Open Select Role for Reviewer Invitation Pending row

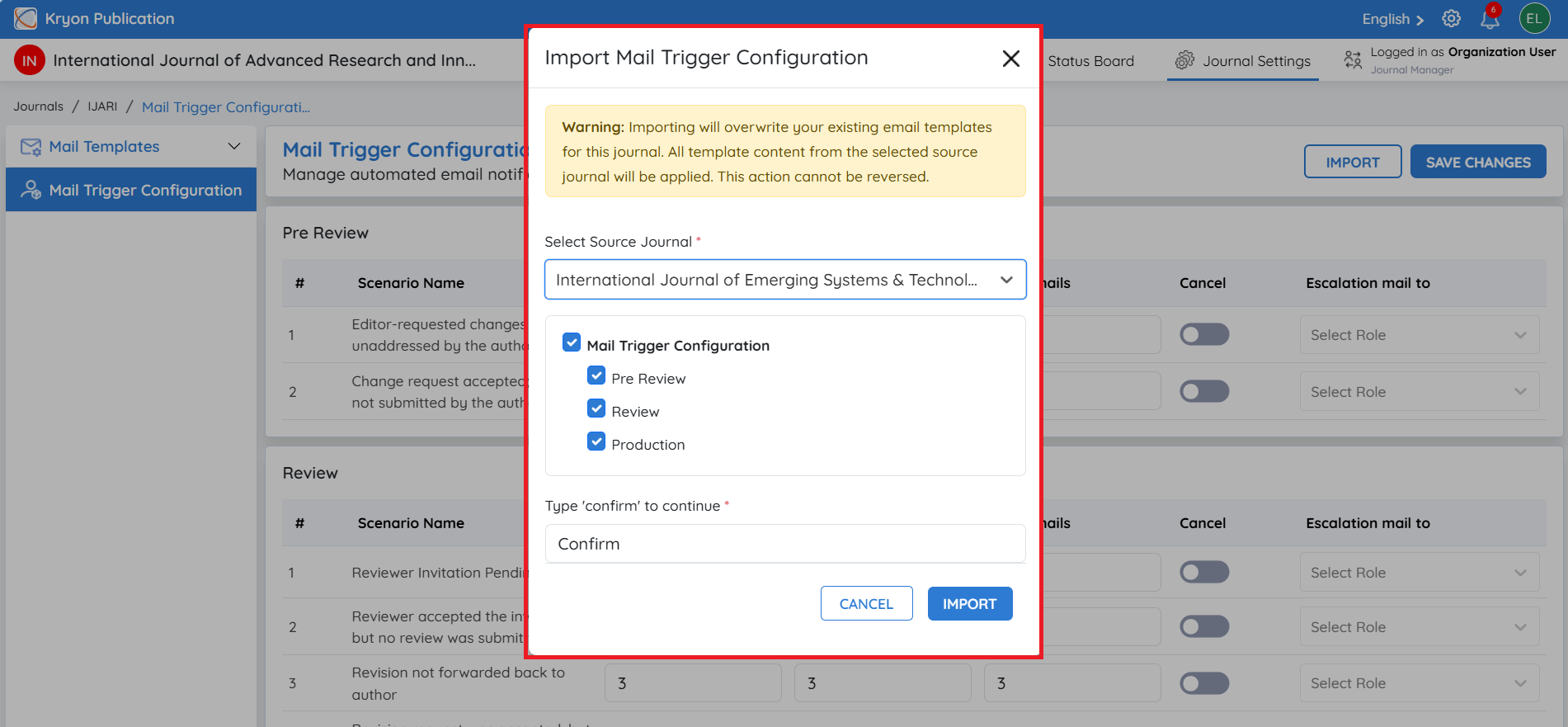1419,573
